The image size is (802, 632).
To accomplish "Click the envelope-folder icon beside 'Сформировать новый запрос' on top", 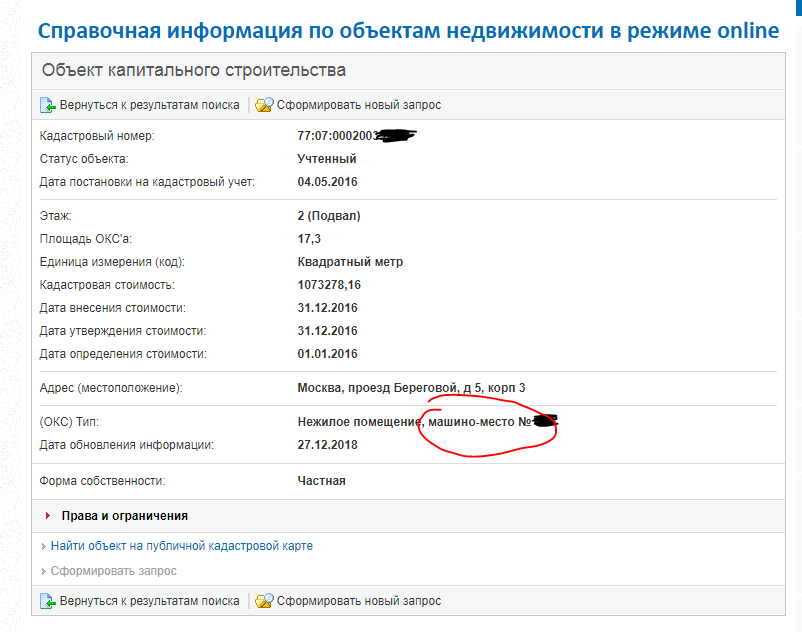I will point(262,103).
